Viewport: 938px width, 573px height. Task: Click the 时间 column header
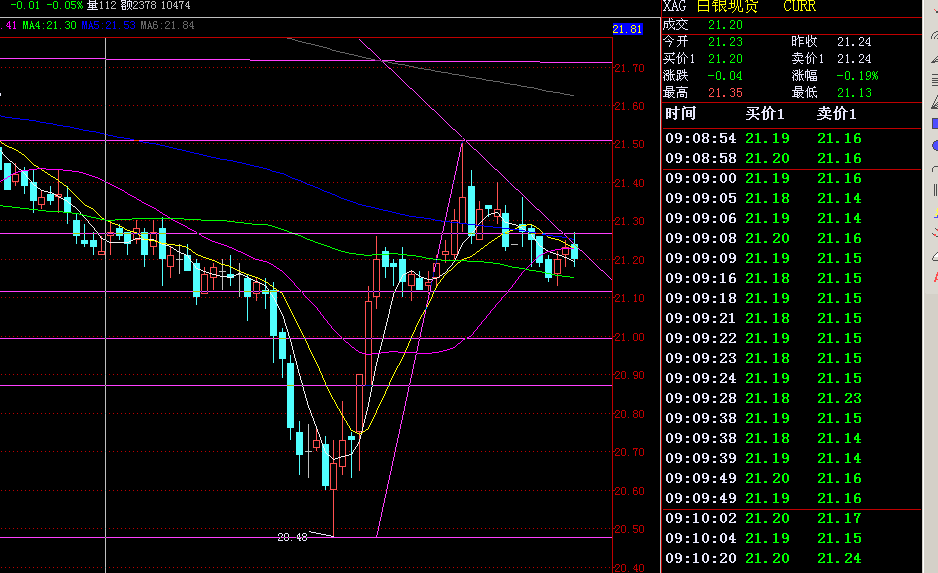tap(680, 114)
